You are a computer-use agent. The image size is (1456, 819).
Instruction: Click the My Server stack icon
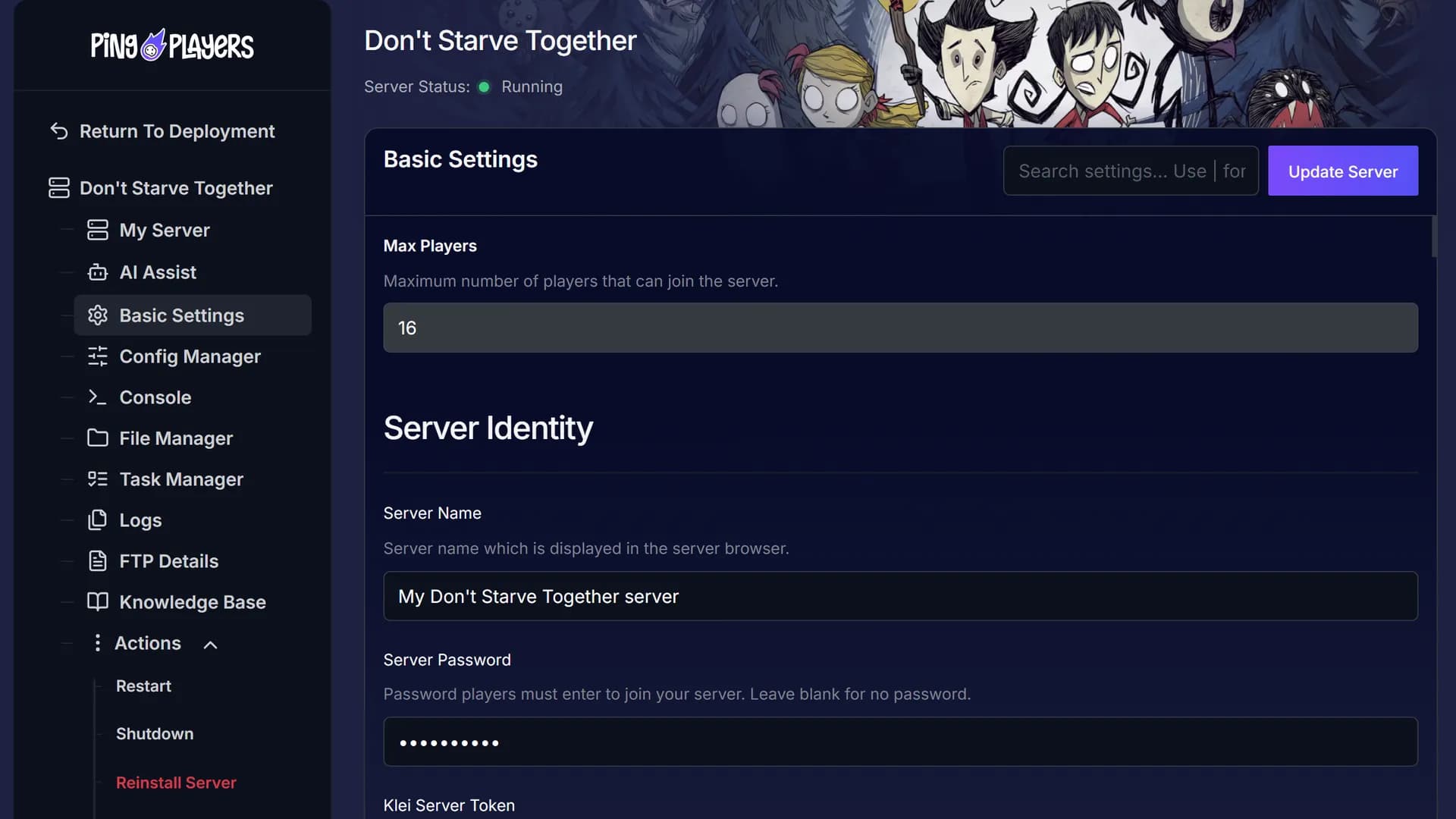[x=98, y=230]
